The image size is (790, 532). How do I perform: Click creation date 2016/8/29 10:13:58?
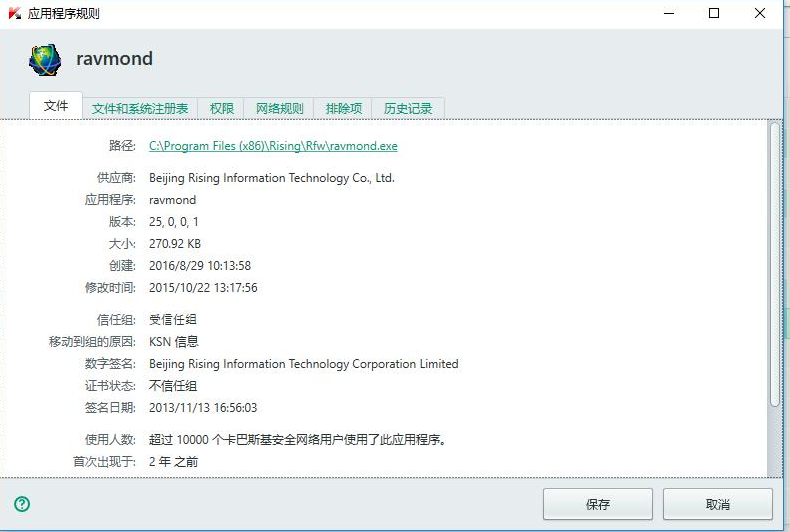200,265
